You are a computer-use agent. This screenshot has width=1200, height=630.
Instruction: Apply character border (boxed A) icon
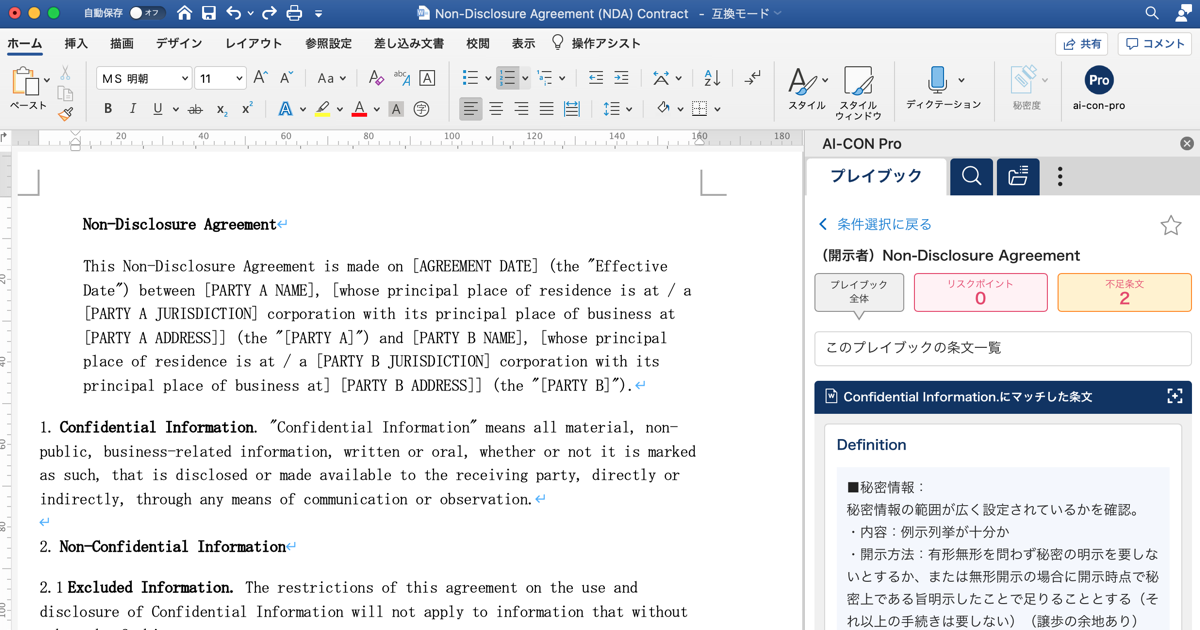[427, 78]
